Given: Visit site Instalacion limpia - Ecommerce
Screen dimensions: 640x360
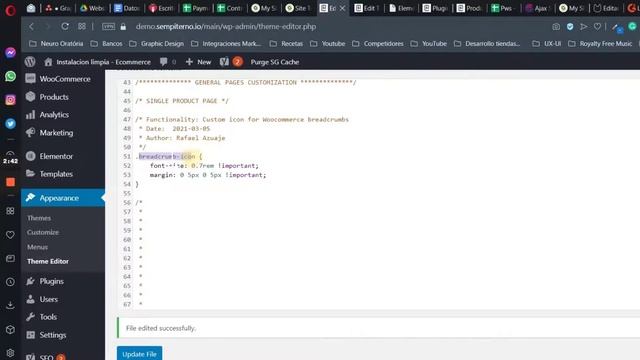Looking at the screenshot, I should [98, 62].
